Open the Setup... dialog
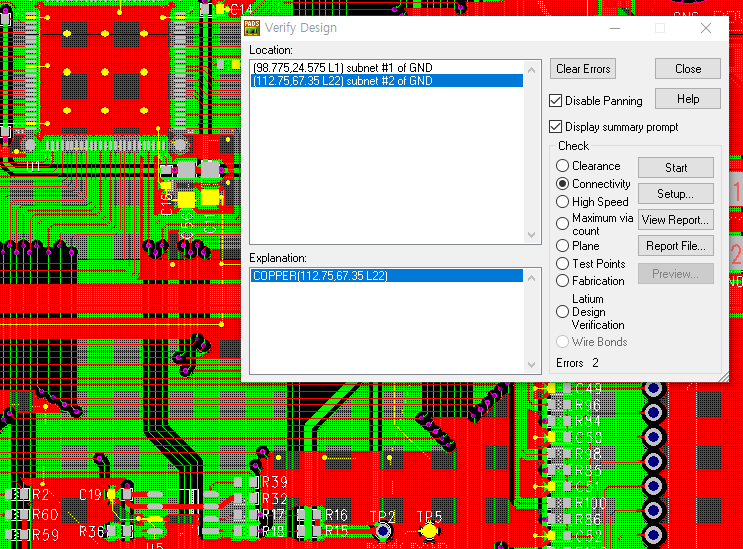This screenshot has height=549, width=743. coord(675,194)
